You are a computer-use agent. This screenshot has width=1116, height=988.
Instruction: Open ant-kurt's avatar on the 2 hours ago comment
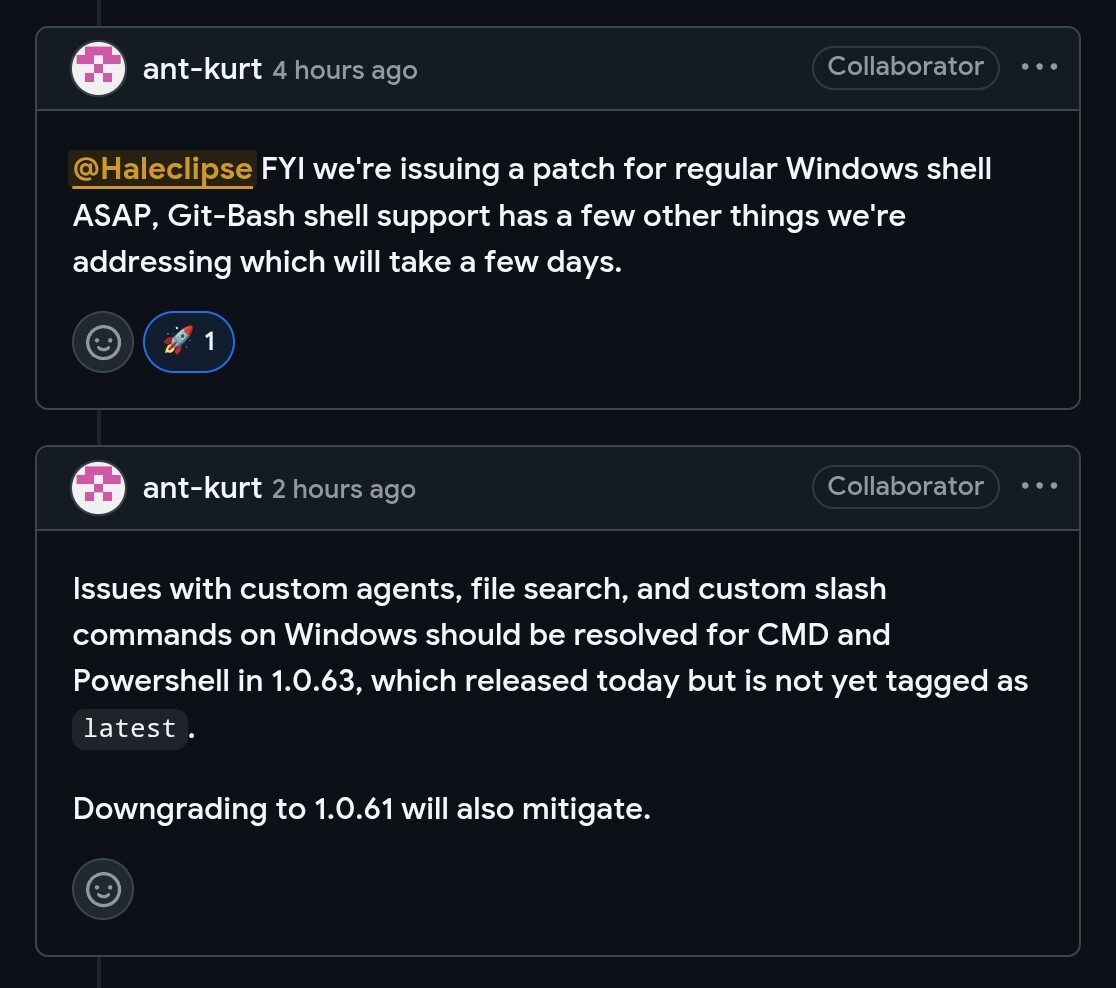click(98, 488)
